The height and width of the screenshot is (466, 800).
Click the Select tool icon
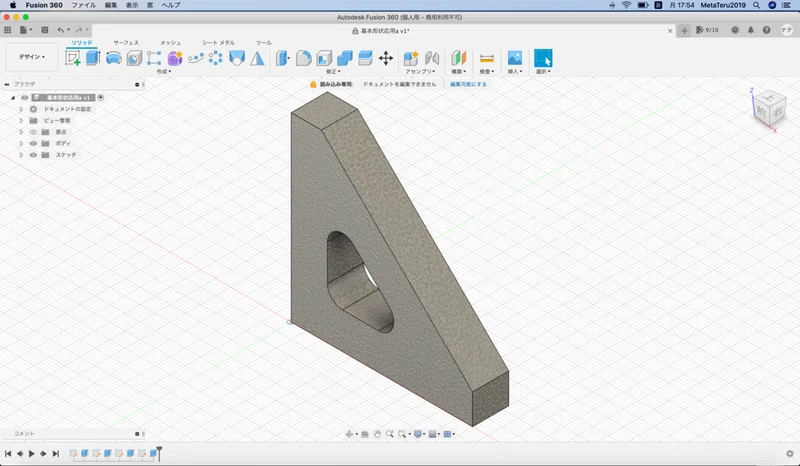coord(543,58)
